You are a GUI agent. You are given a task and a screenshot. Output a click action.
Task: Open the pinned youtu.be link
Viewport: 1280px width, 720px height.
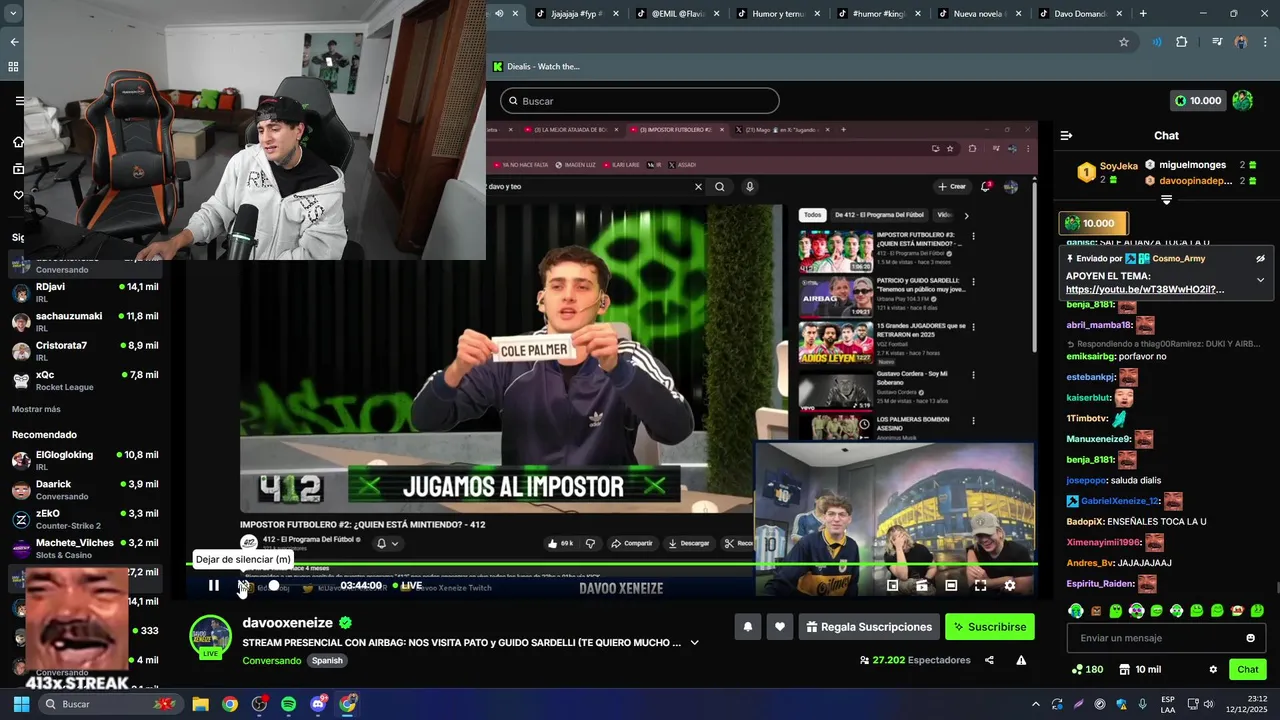coord(1144,290)
